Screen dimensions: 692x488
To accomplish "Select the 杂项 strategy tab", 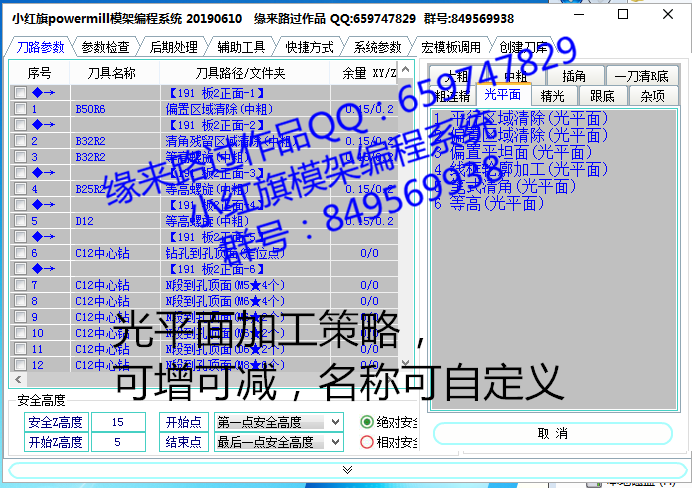I will pyautogui.click(x=652, y=96).
